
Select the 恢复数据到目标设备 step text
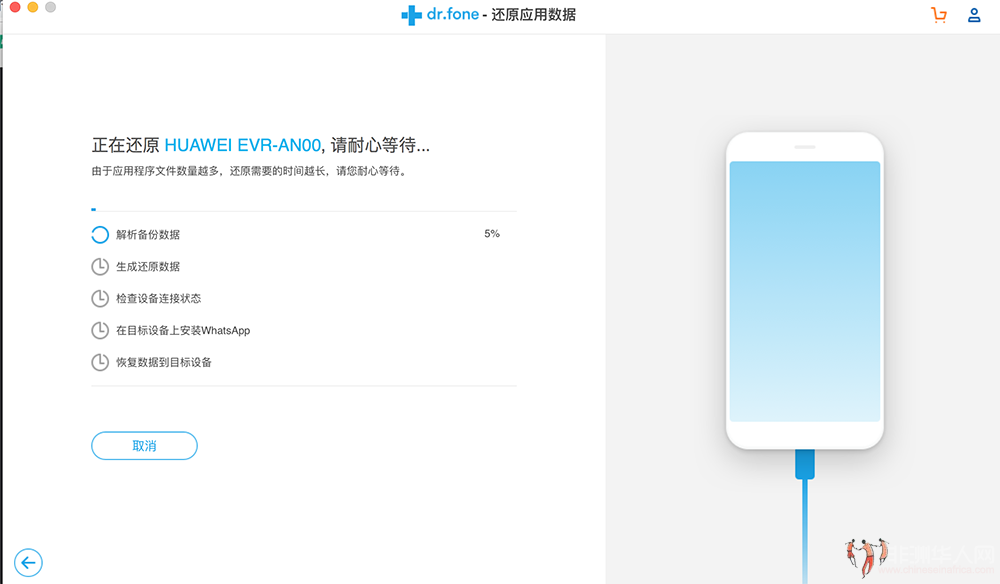tap(164, 362)
